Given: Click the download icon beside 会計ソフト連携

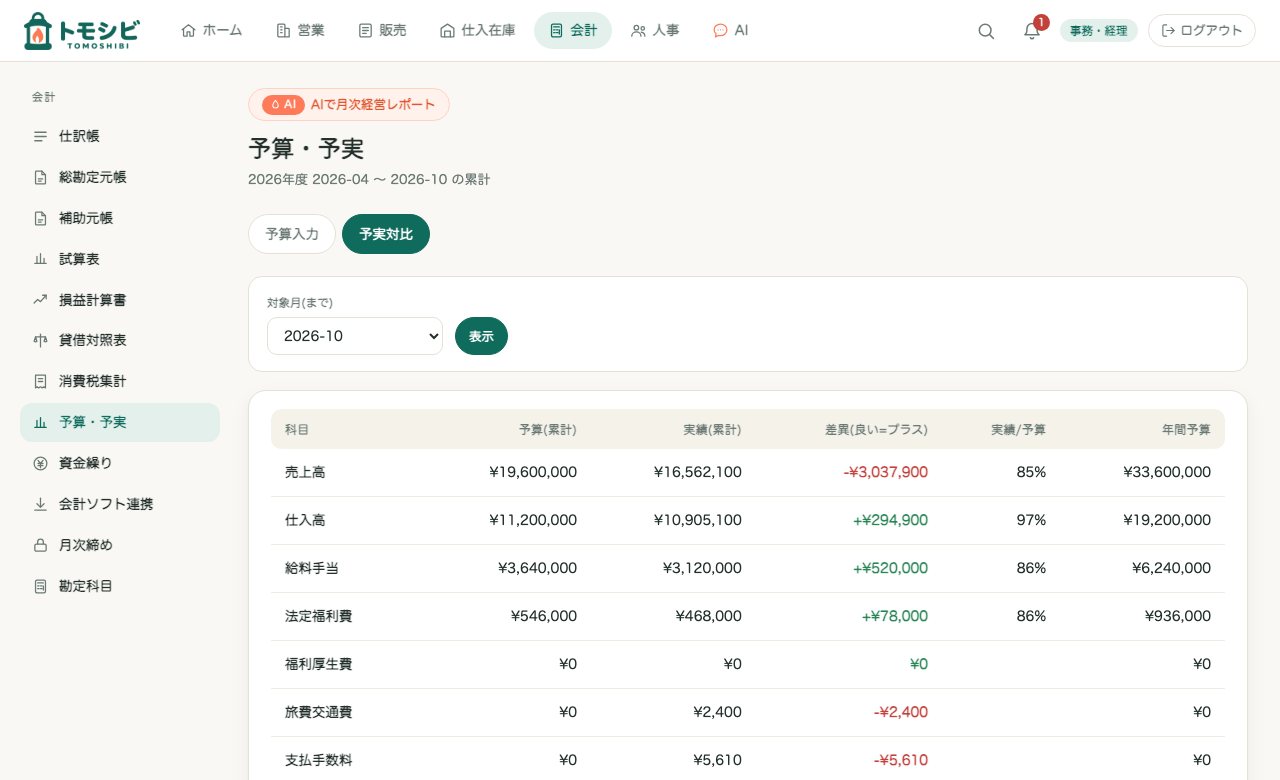Looking at the screenshot, I should [x=40, y=505].
